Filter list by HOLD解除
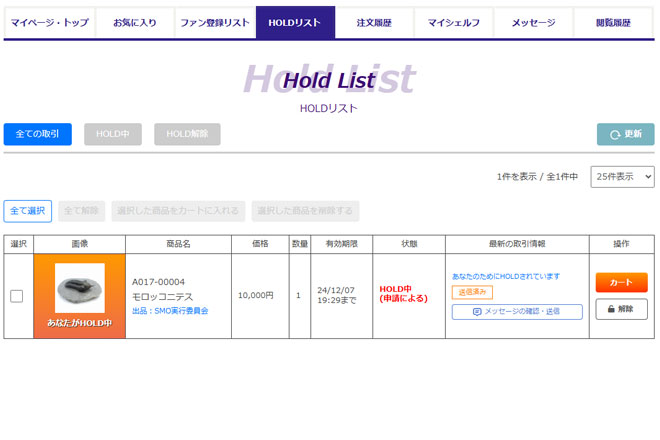Screen dimensions: 660x440 click(x=187, y=134)
